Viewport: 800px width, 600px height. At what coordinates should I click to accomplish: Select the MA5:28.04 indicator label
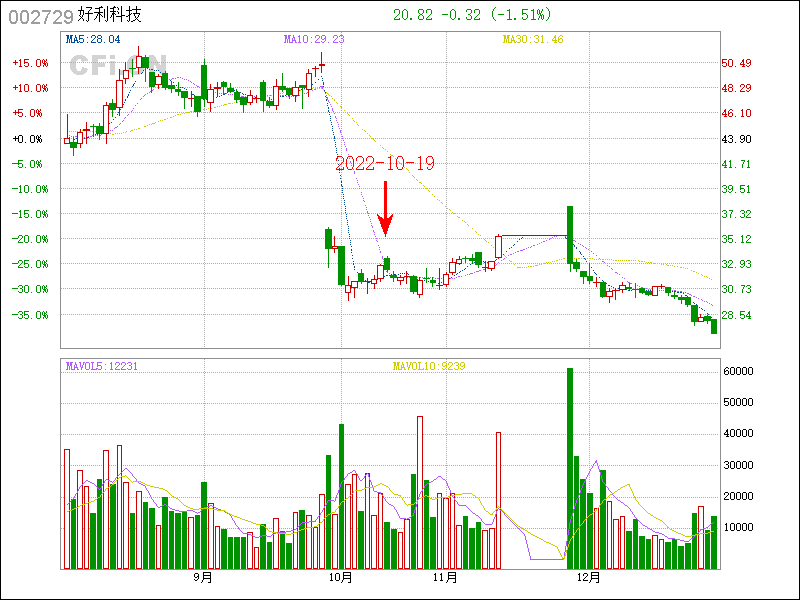(x=93, y=39)
